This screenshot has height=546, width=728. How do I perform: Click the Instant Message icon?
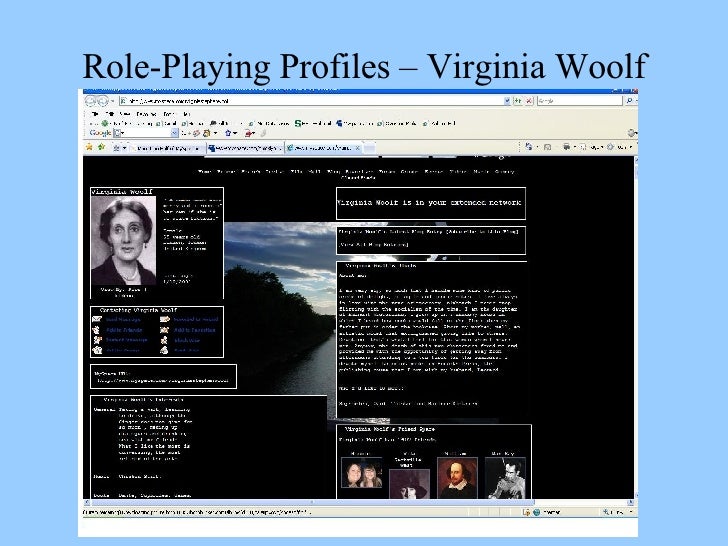[99, 340]
